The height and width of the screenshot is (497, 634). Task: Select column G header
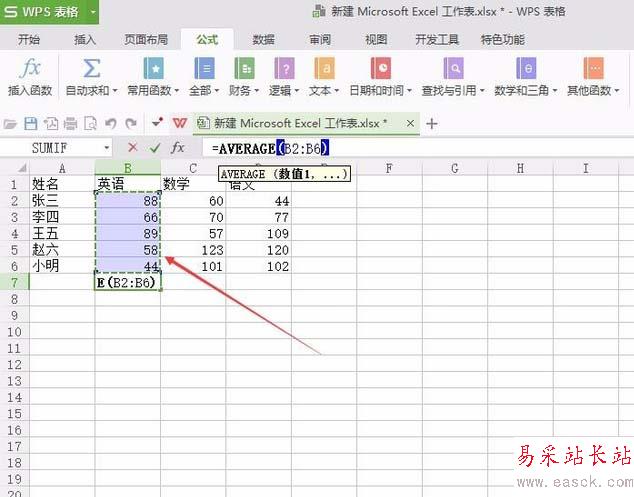click(455, 168)
